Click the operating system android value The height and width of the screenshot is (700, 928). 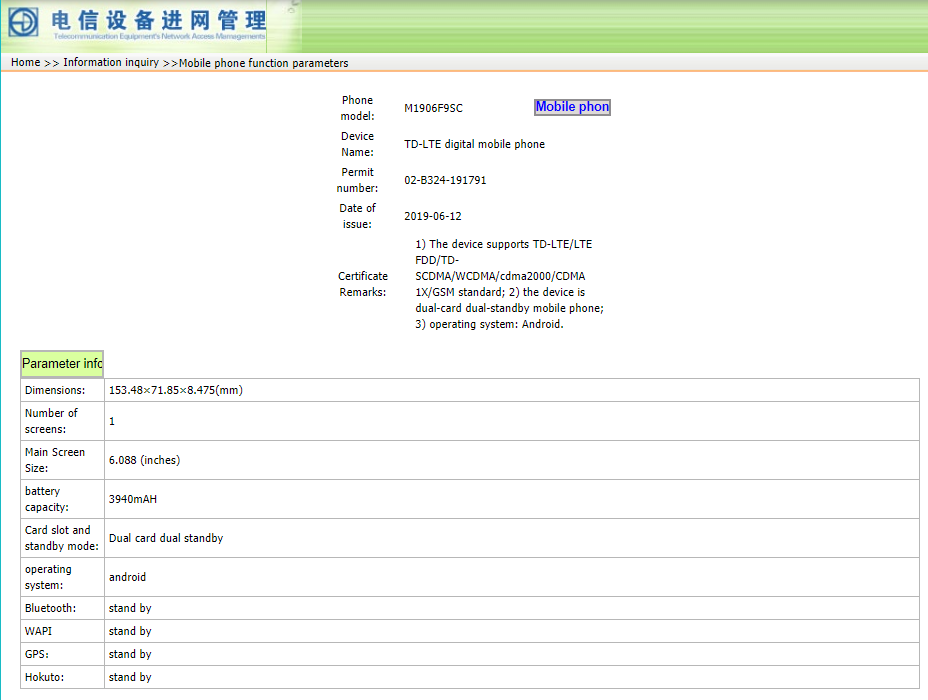click(128, 577)
